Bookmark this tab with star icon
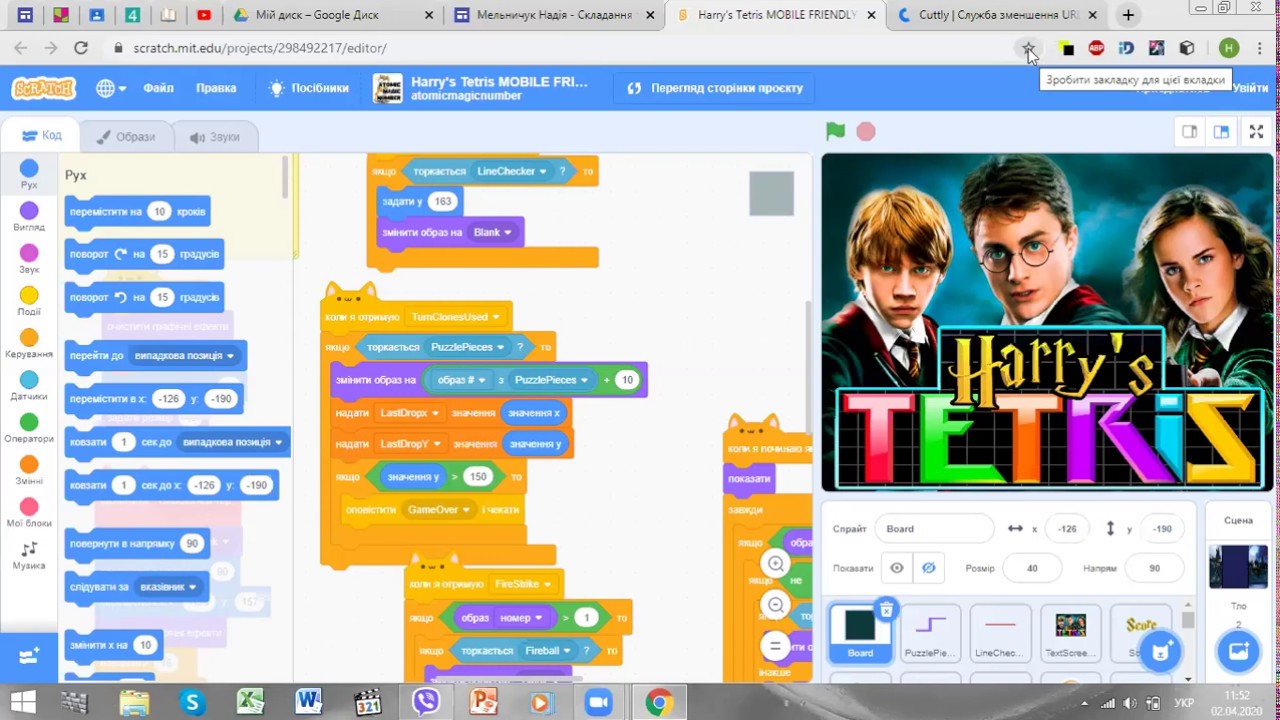1280x720 pixels. point(1028,48)
